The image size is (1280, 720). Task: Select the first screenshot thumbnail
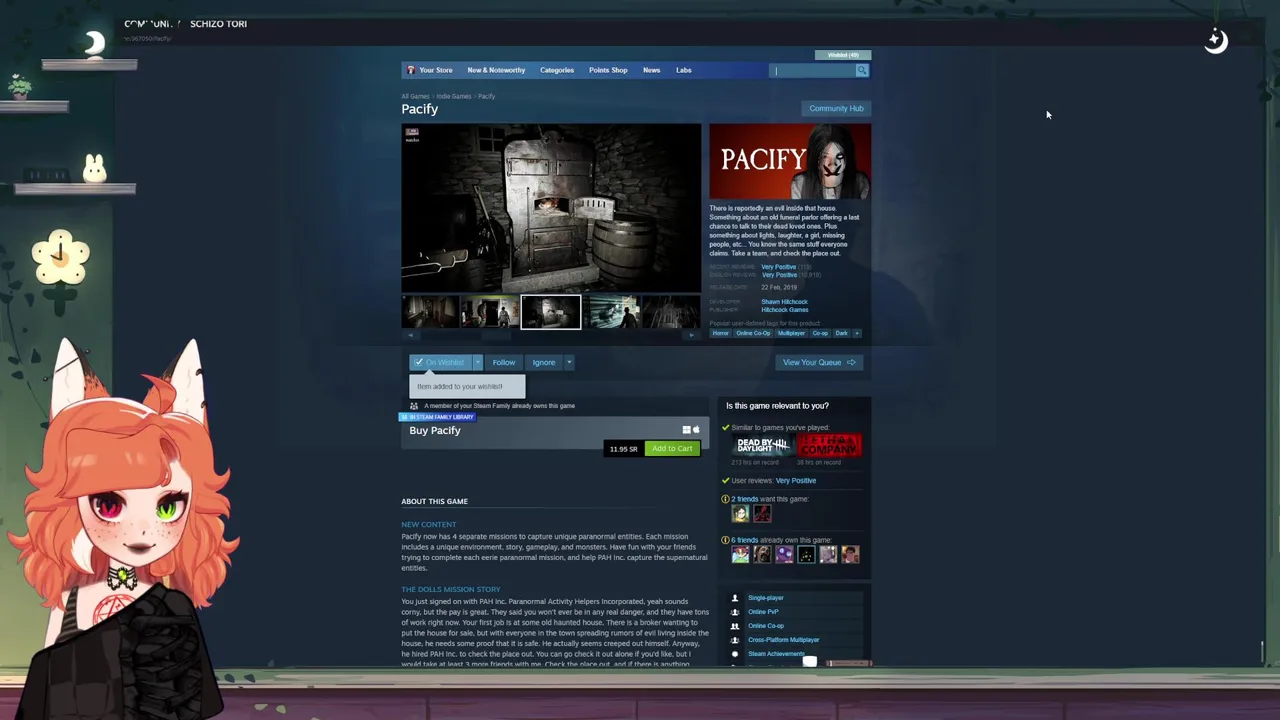coord(430,312)
